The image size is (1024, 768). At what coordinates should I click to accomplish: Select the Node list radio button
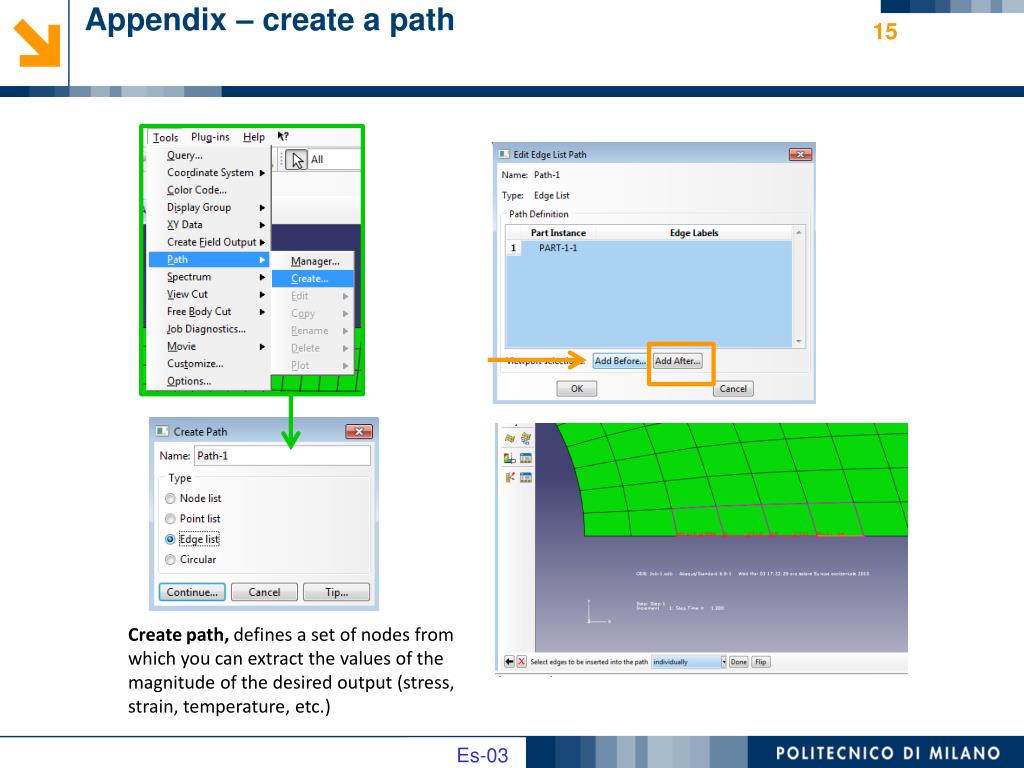(x=170, y=498)
